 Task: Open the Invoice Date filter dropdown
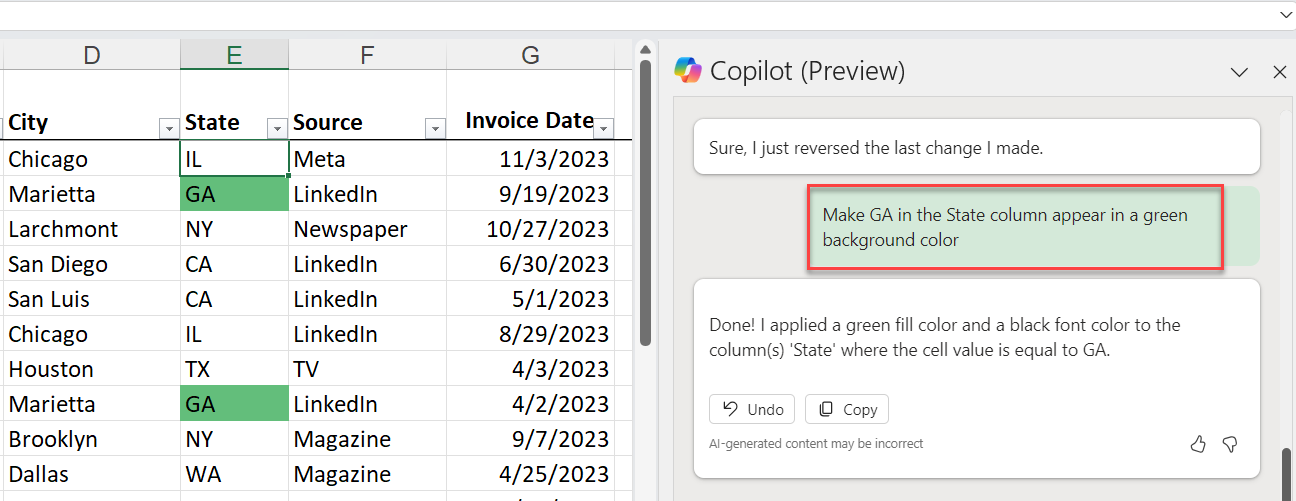(604, 128)
